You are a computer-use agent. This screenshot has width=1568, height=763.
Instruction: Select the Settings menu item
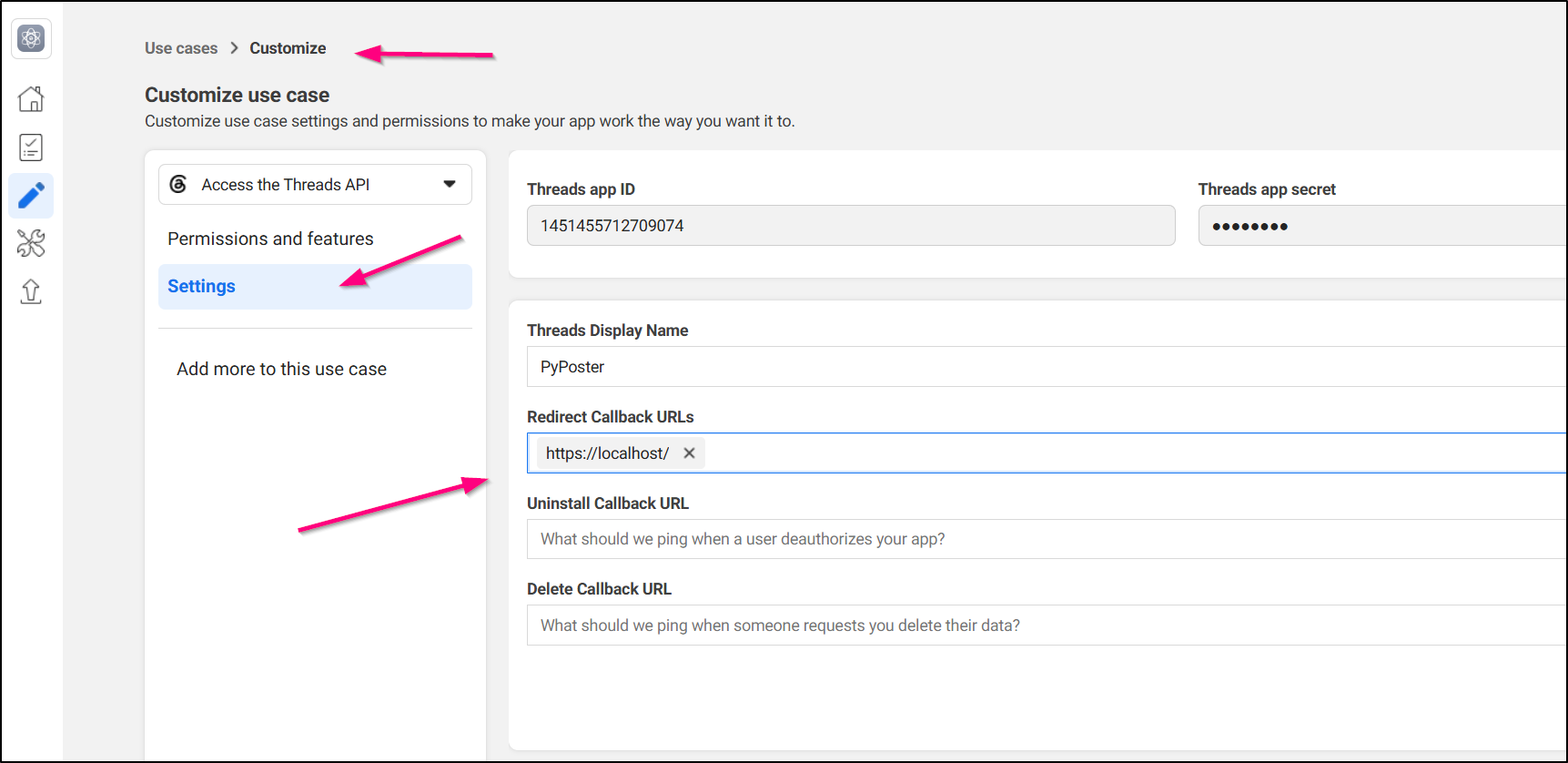click(315, 287)
